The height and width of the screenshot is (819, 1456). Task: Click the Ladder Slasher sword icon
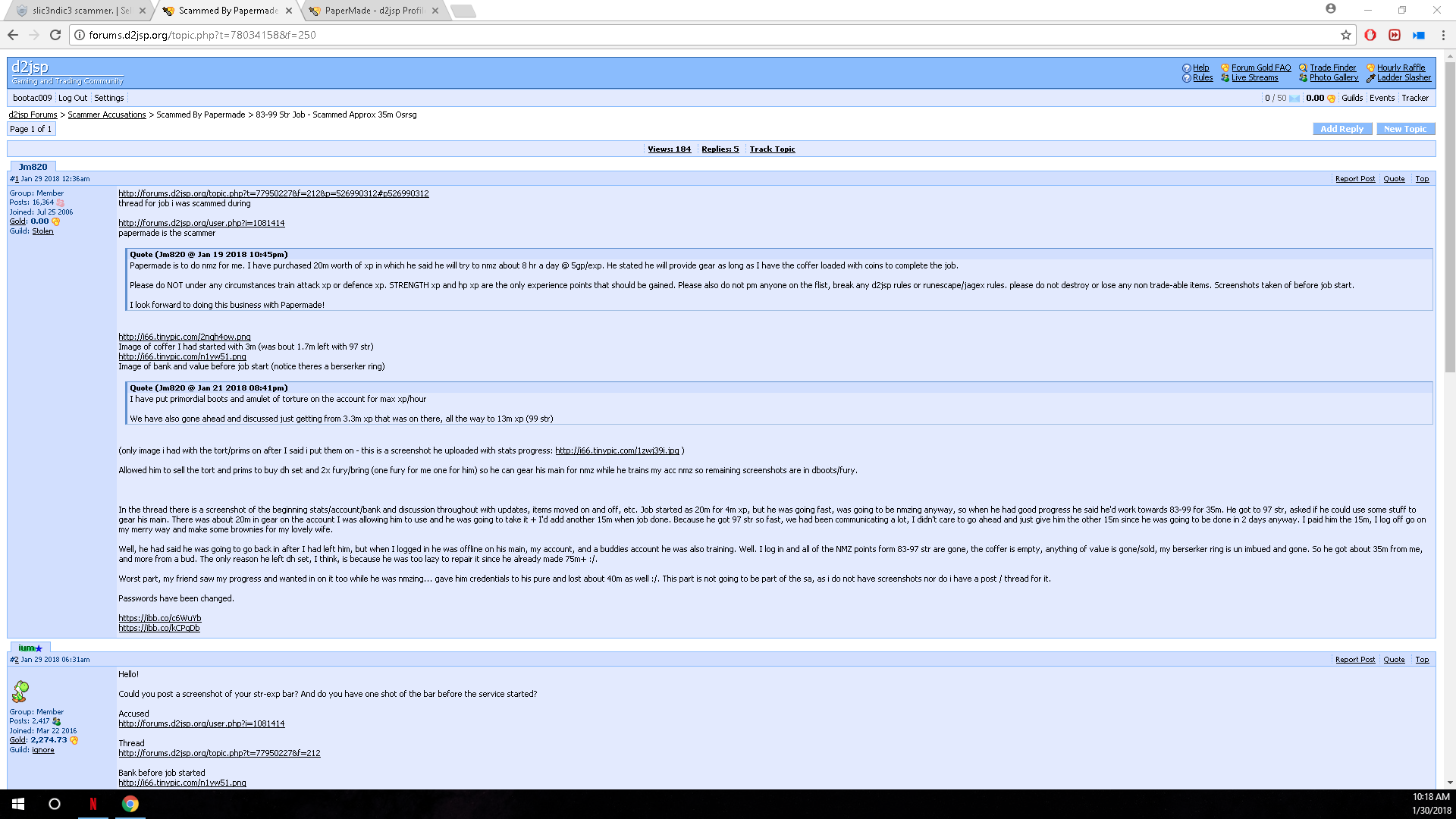(x=1370, y=78)
